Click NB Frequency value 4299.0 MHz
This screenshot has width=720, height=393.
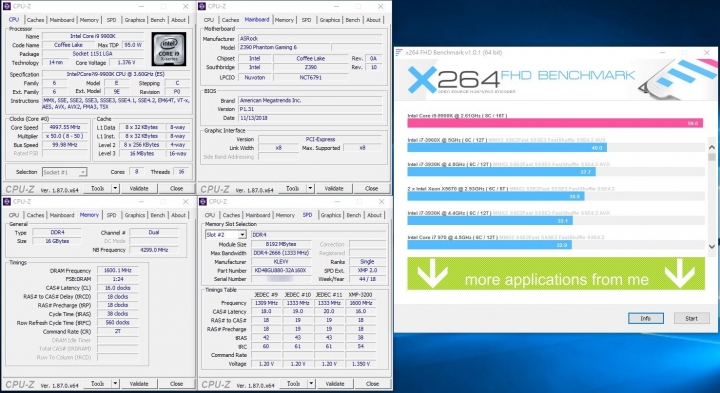click(x=154, y=250)
